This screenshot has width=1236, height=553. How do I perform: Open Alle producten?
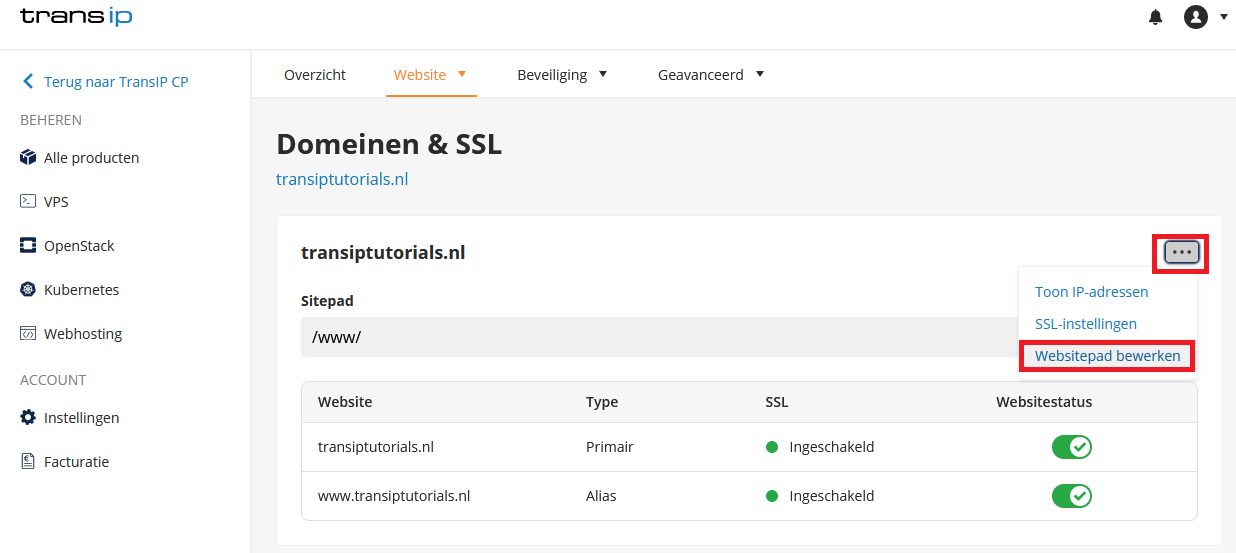(92, 158)
